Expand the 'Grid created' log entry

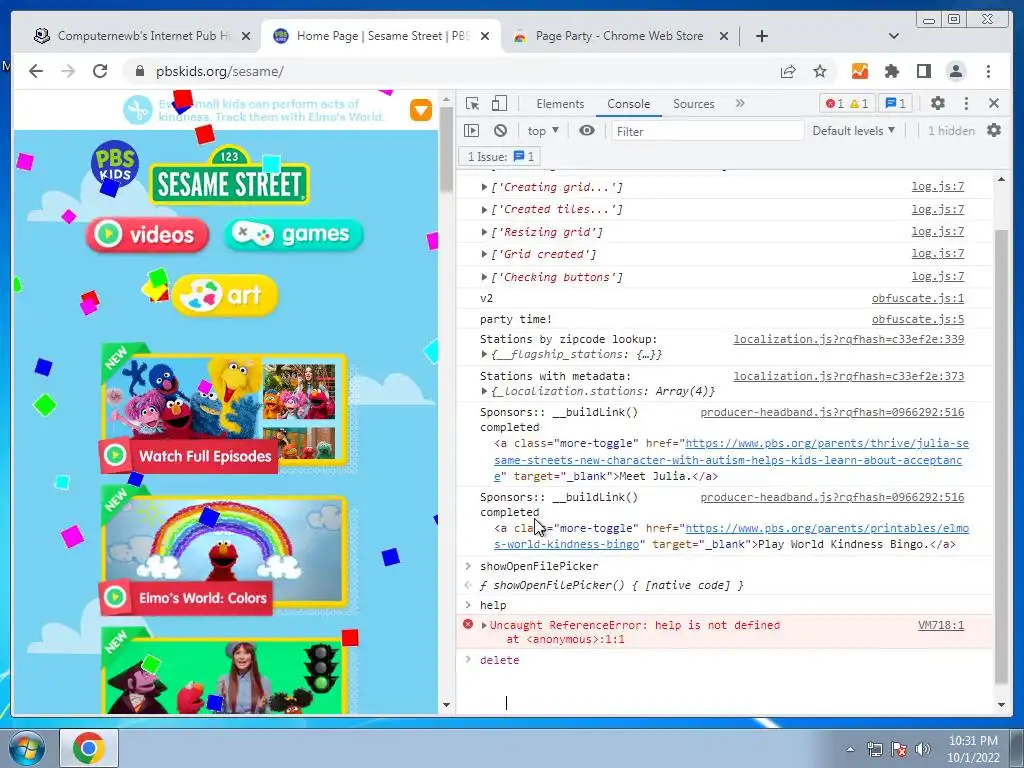pyautogui.click(x=484, y=255)
